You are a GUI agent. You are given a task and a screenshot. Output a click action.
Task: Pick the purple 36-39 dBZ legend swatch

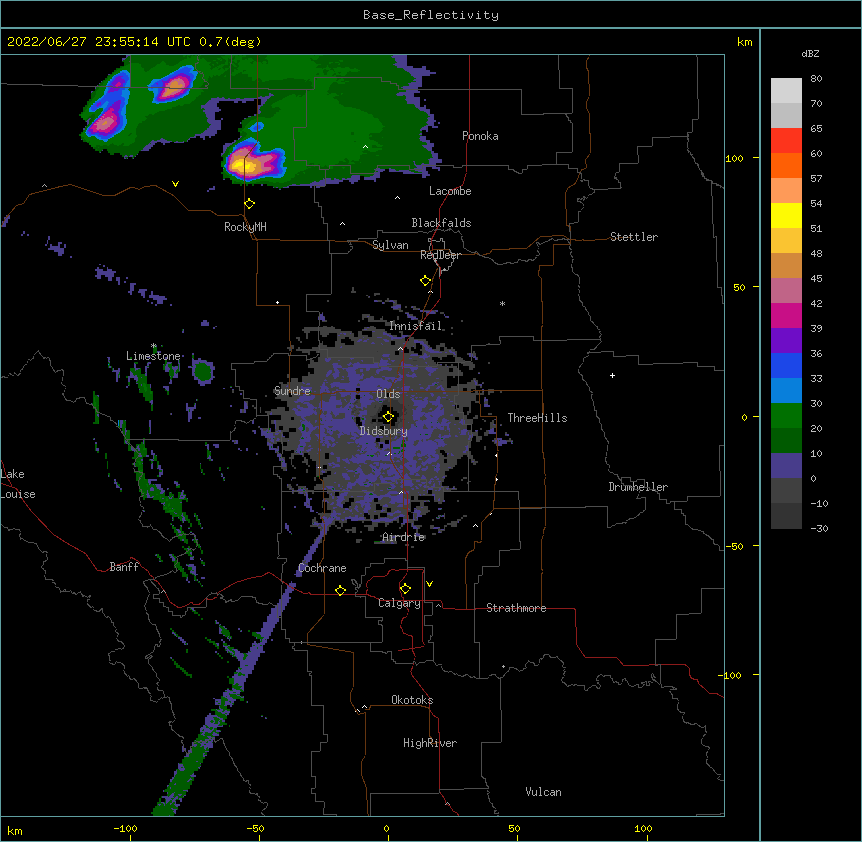click(786, 341)
